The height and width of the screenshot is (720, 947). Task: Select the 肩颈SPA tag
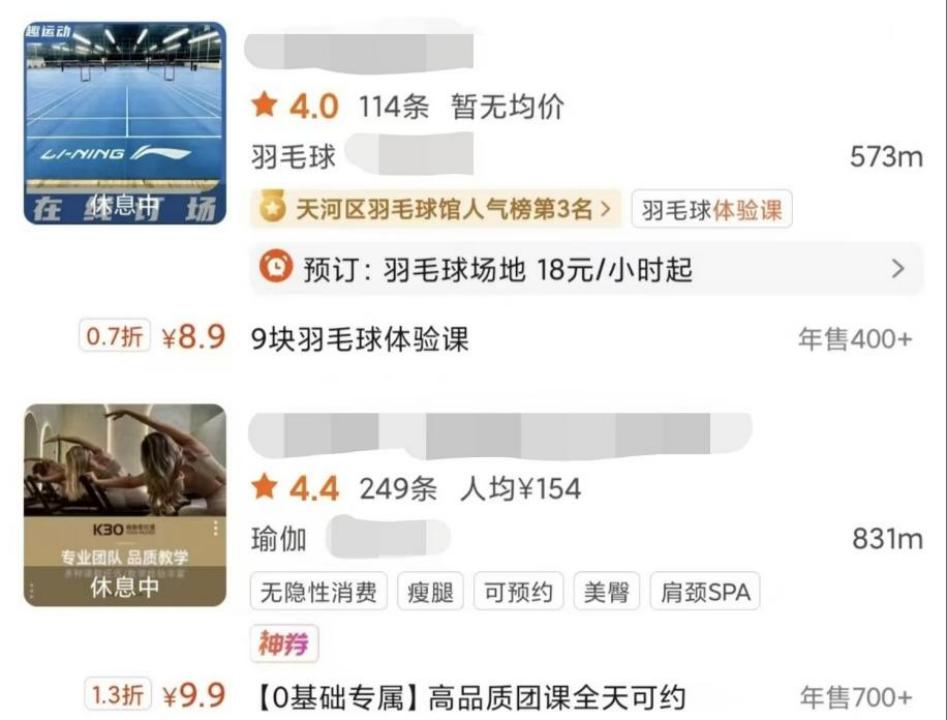[705, 591]
